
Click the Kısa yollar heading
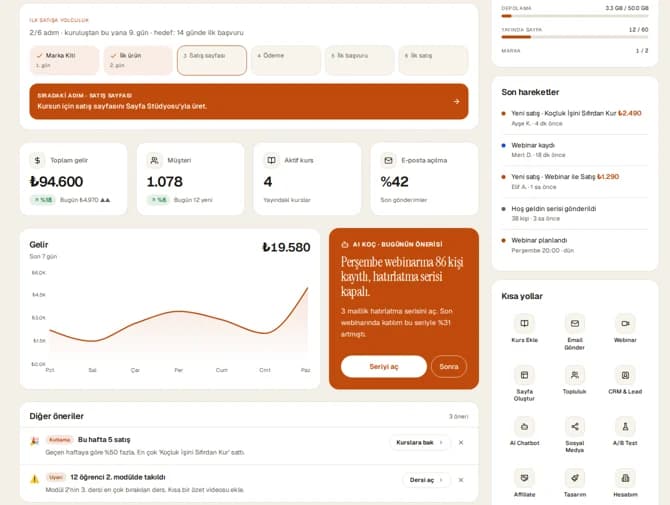coord(522,296)
